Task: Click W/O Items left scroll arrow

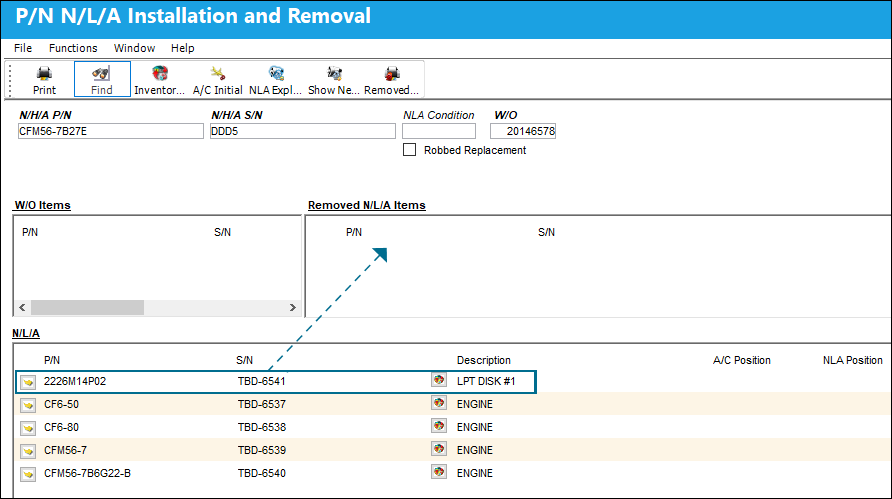Action: tap(22, 307)
